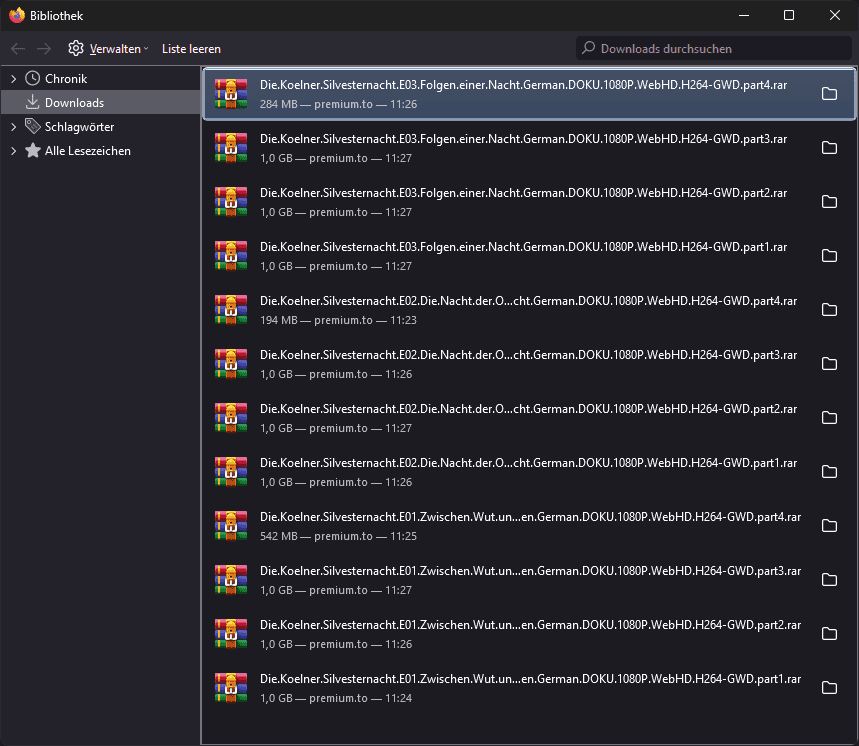Open folder for E02 part1.rar download
Viewport: 859px width, 746px height.
tap(829, 472)
